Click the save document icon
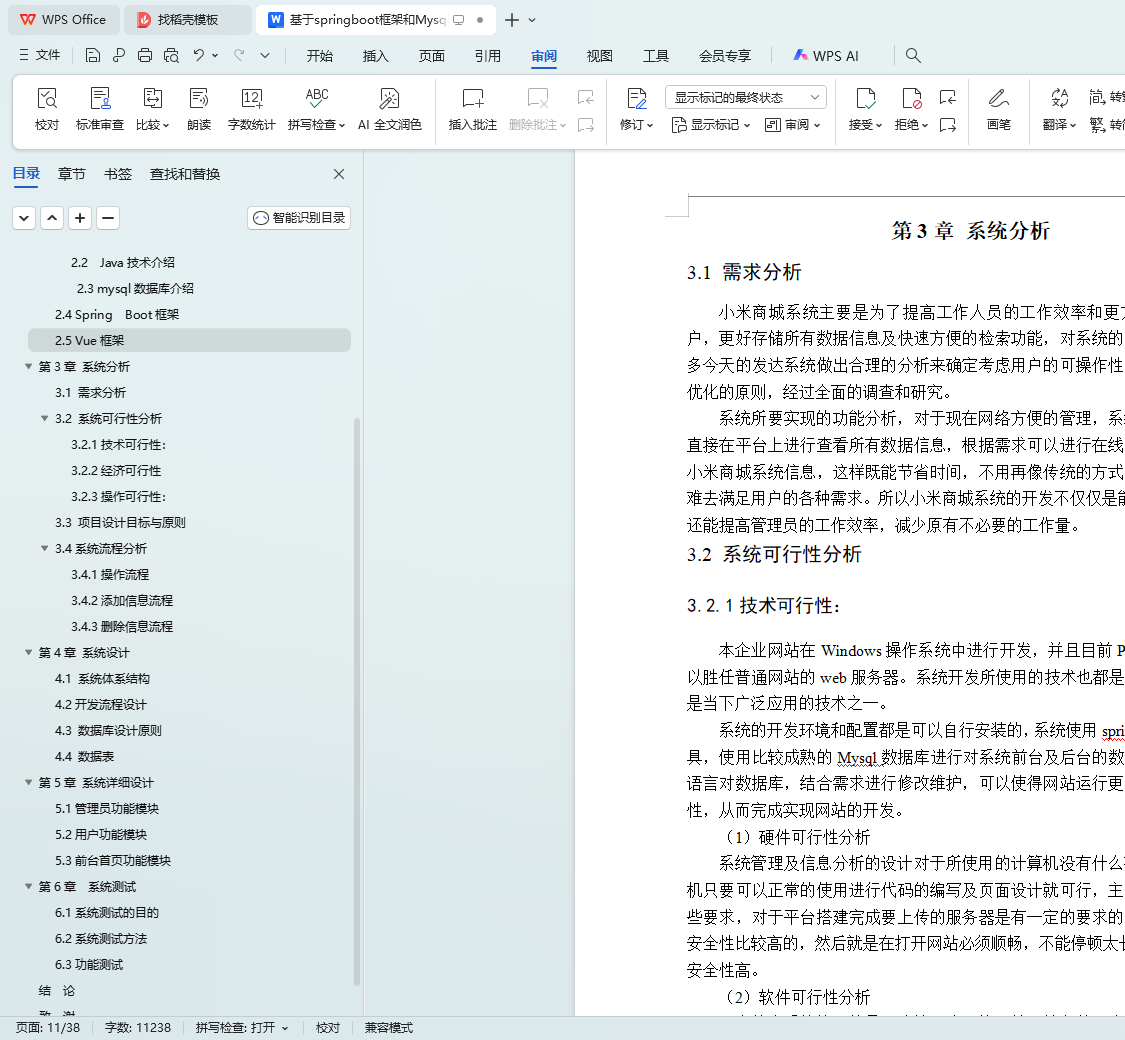 click(93, 55)
